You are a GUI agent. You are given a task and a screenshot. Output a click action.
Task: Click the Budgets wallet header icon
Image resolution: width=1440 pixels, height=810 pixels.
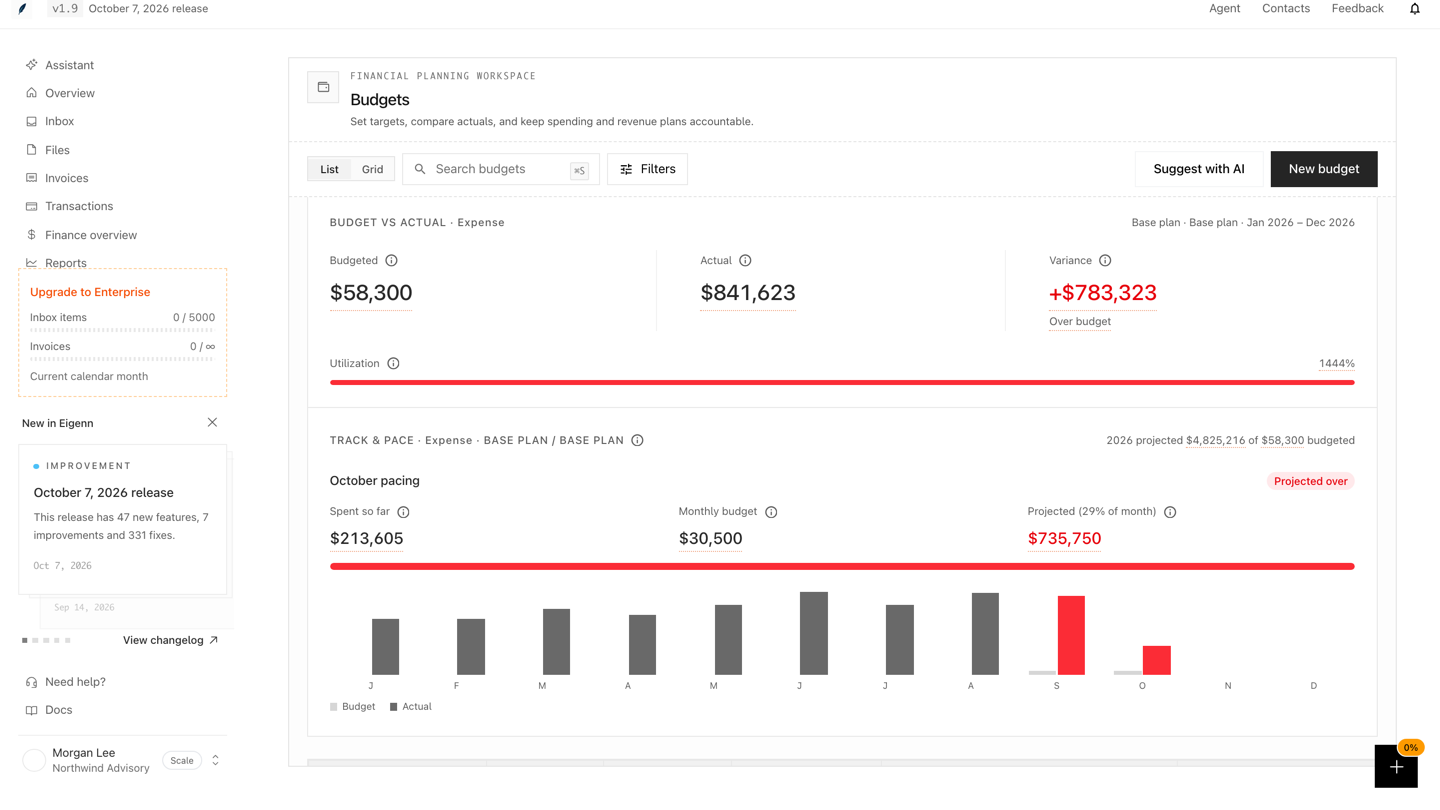[x=323, y=87]
